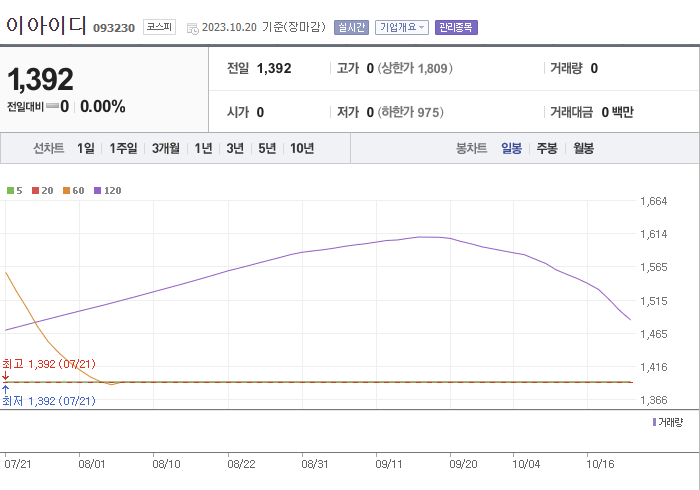Viewport: 700px width, 490px height.
Task: Click the 08/31 date axis label
Action: click(315, 464)
